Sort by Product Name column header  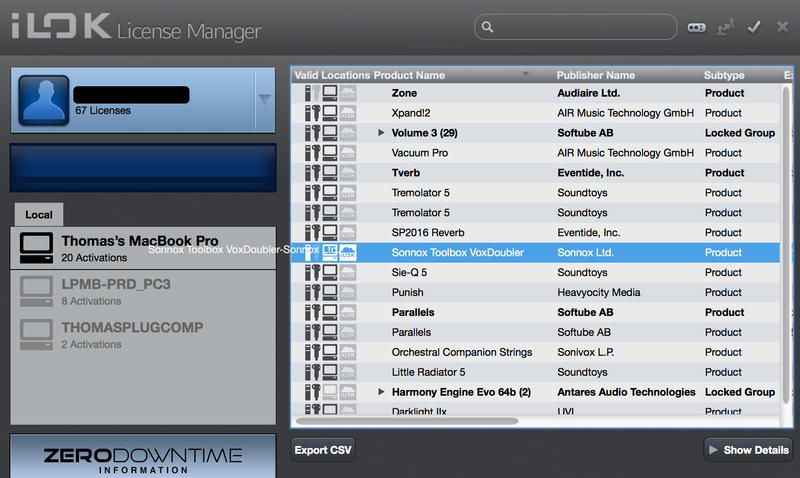(x=409, y=75)
